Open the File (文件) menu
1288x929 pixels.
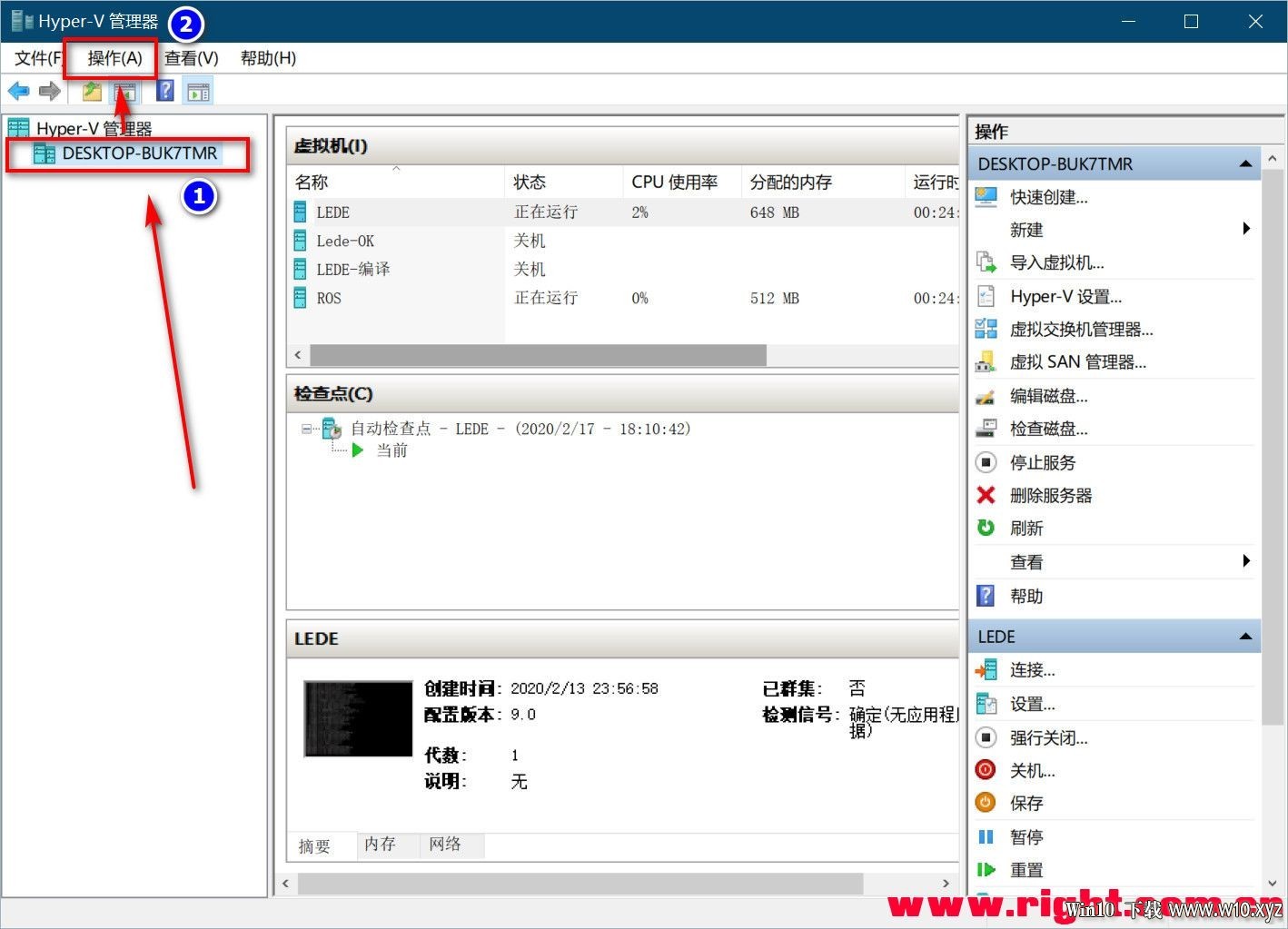coord(38,58)
